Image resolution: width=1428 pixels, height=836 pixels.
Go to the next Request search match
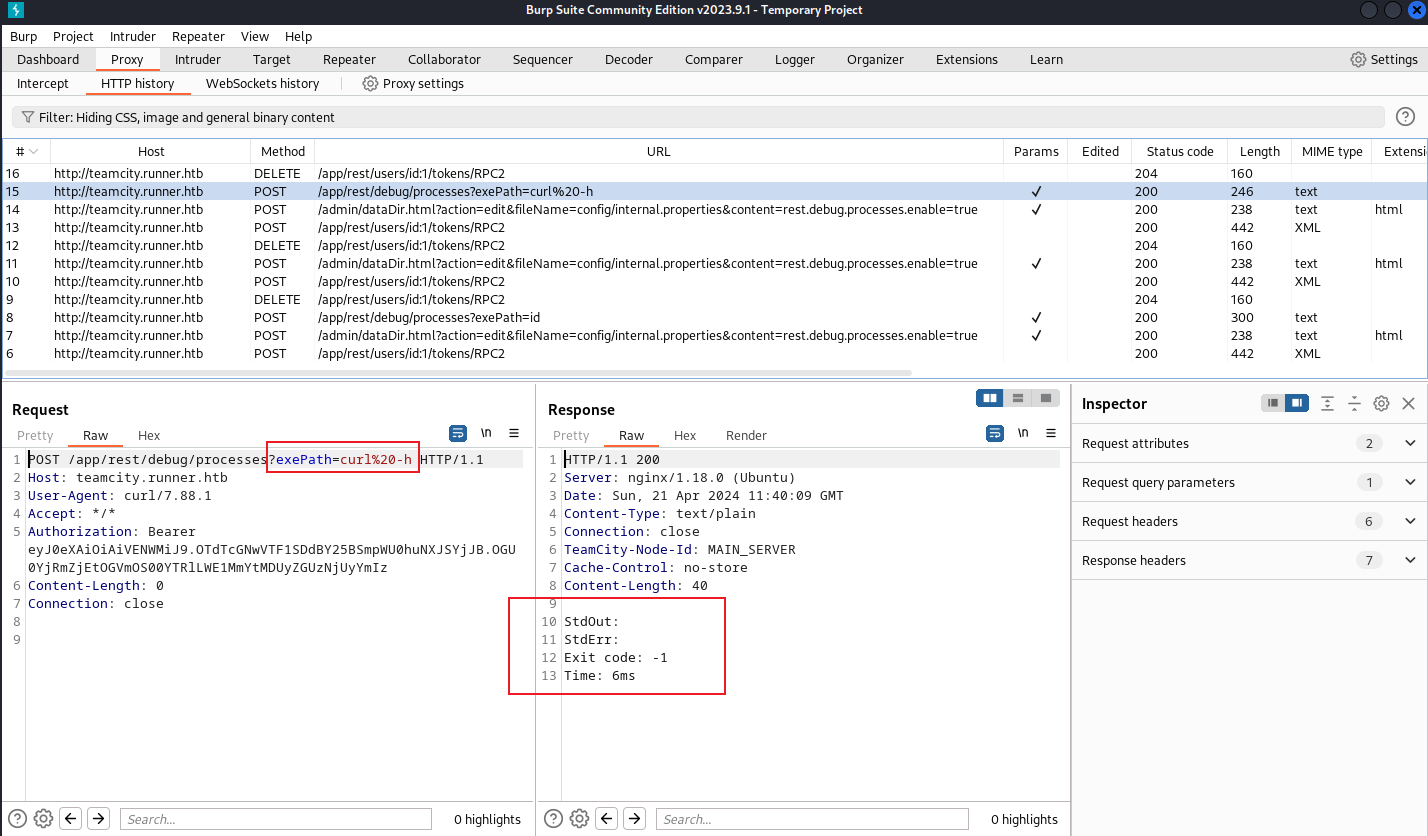[98, 818]
